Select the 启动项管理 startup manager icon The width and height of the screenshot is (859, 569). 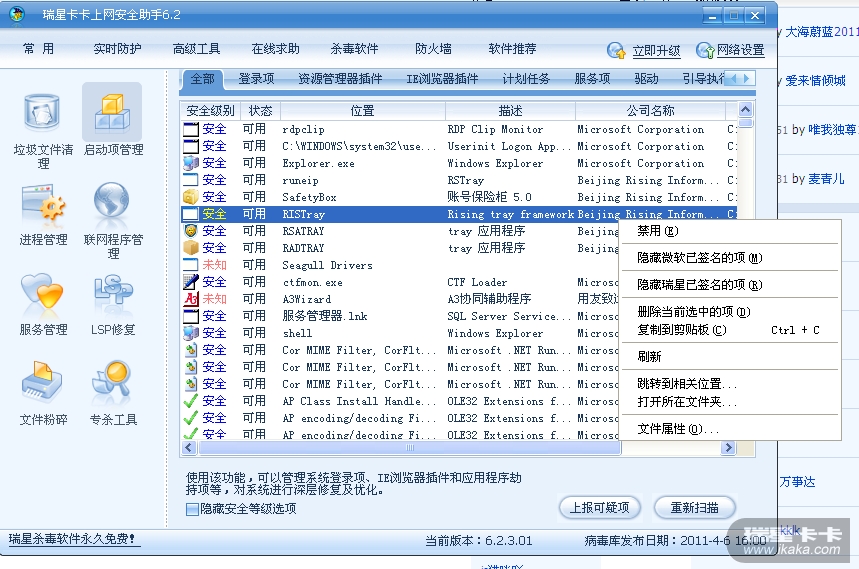click(x=112, y=113)
